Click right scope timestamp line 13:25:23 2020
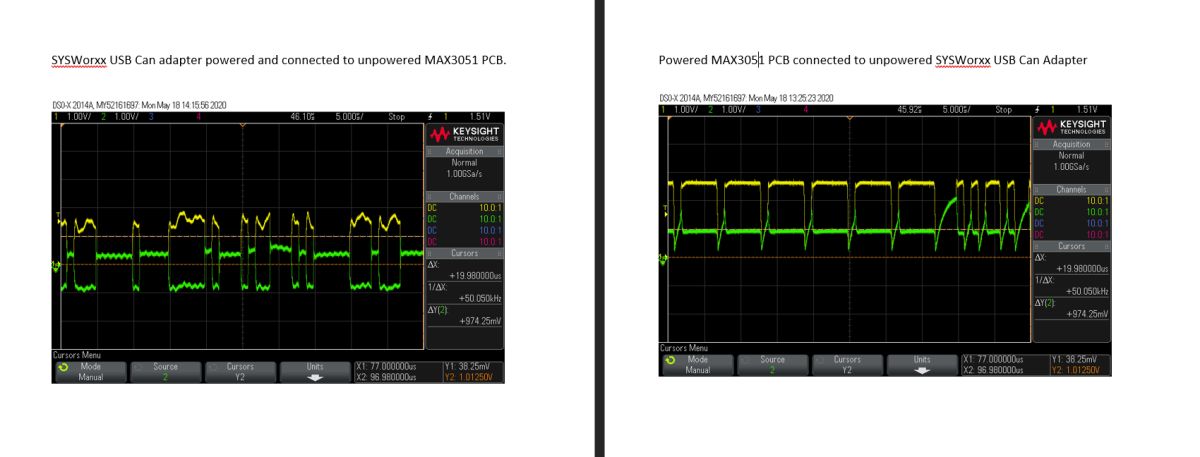 [x=746, y=98]
